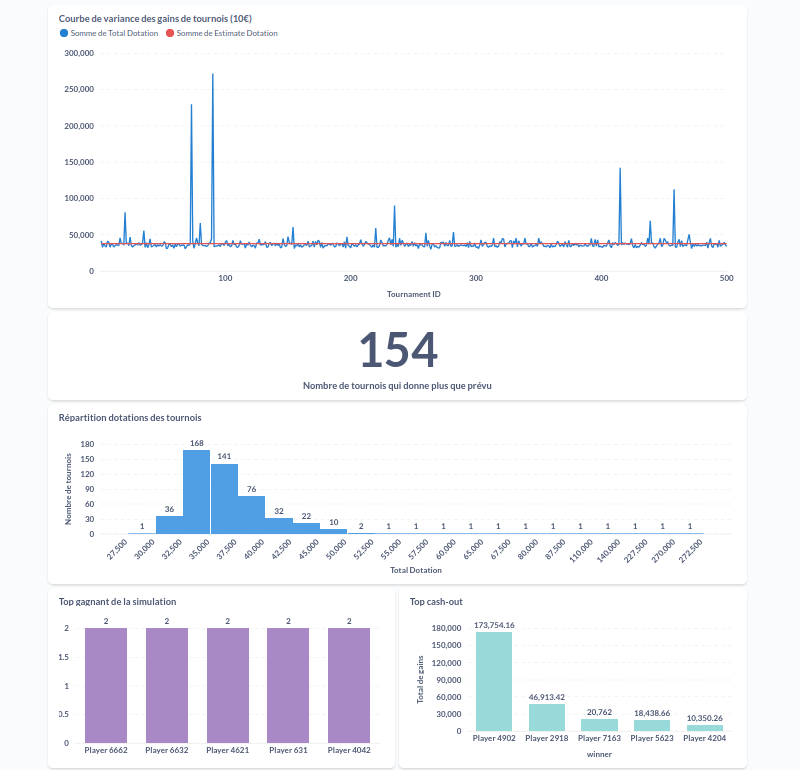
Task: Click the red legend dot for Estimate Dotation
Action: [170, 33]
